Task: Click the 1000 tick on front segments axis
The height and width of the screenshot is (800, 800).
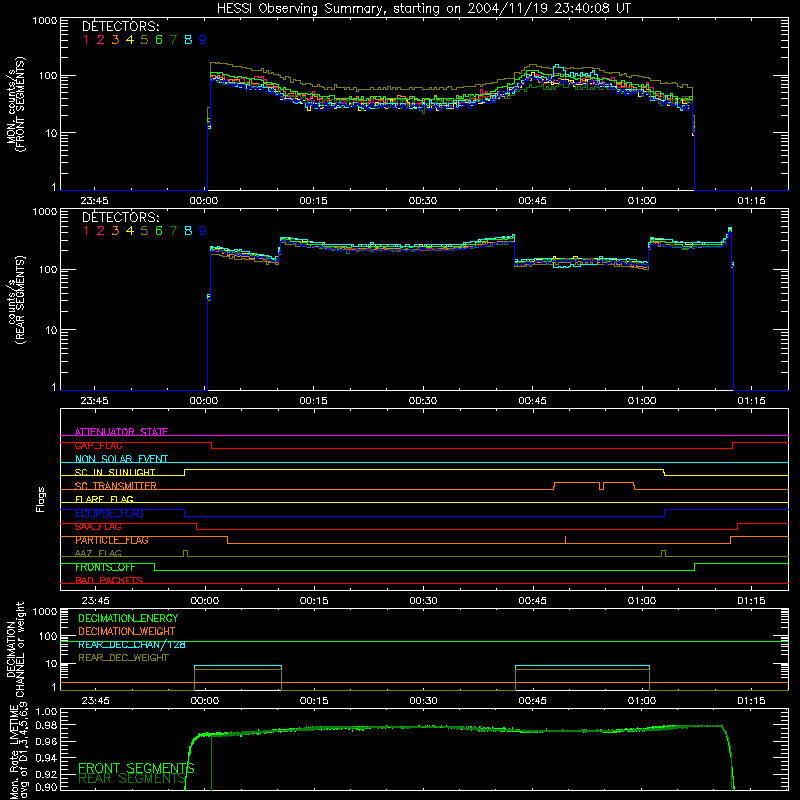Action: tap(45, 21)
